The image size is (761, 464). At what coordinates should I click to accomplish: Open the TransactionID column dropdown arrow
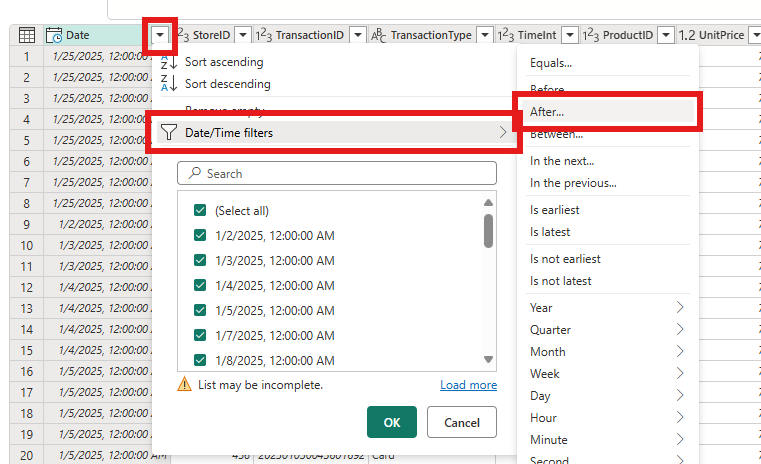click(356, 35)
